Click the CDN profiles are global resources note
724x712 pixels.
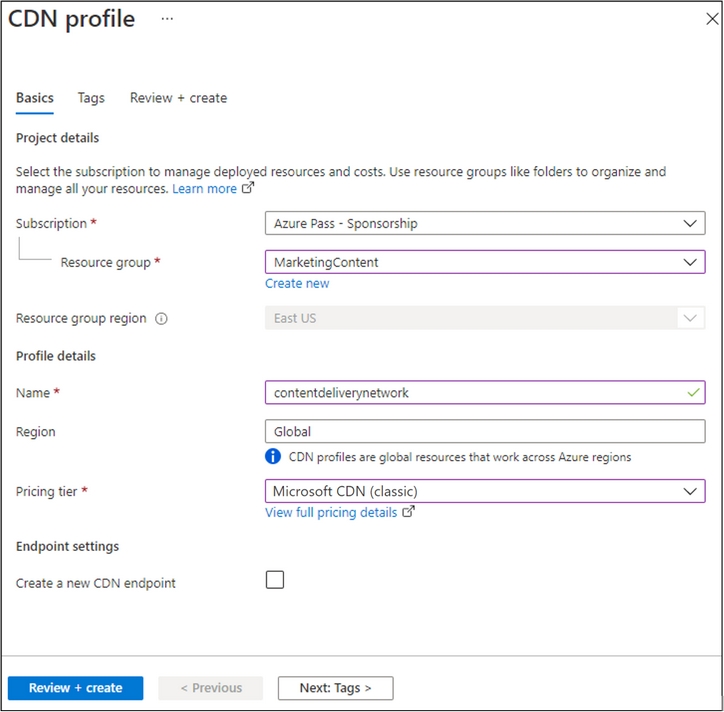point(459,457)
